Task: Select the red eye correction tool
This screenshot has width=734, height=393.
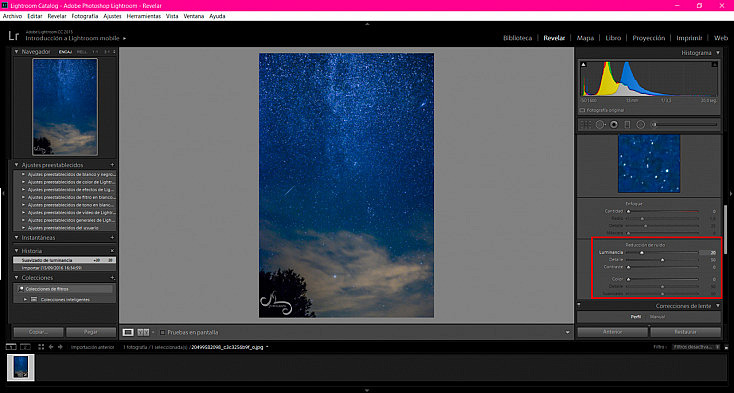Action: [x=614, y=124]
